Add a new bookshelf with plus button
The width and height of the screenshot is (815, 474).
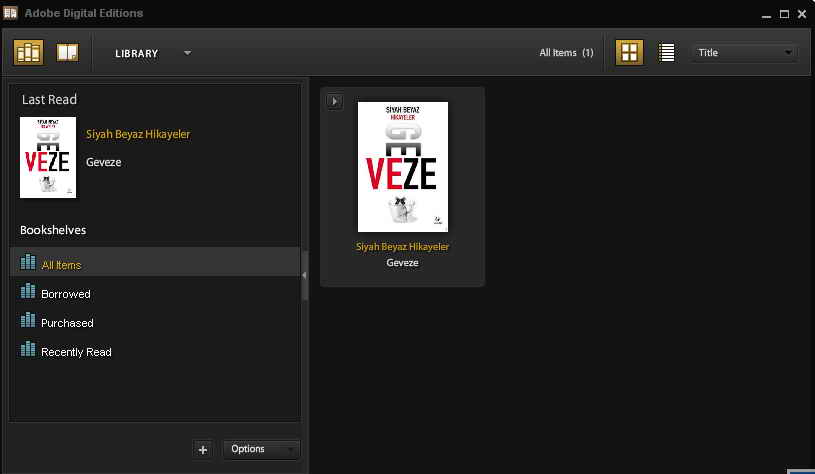[x=203, y=450]
